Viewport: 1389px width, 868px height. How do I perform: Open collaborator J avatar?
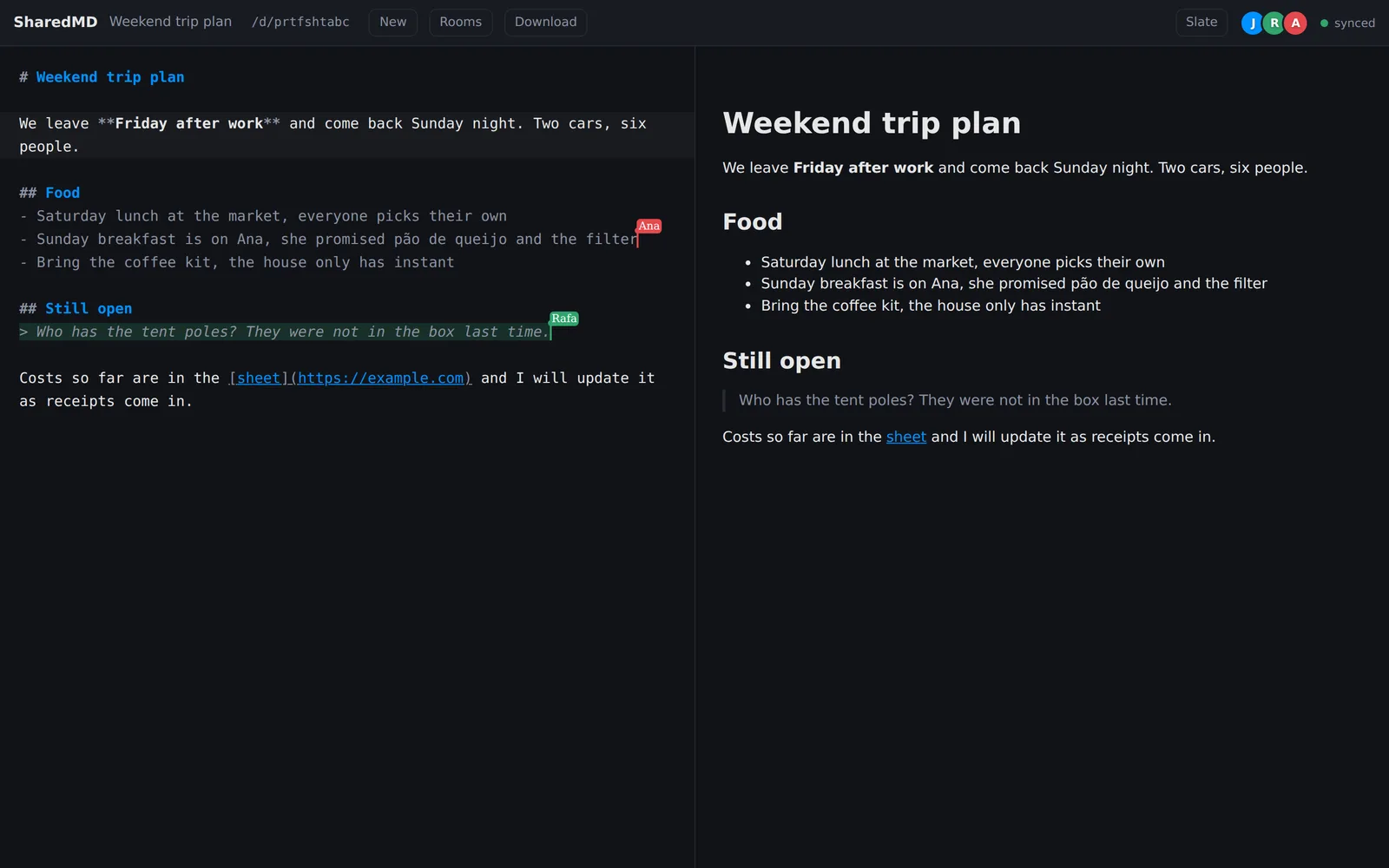click(1252, 23)
